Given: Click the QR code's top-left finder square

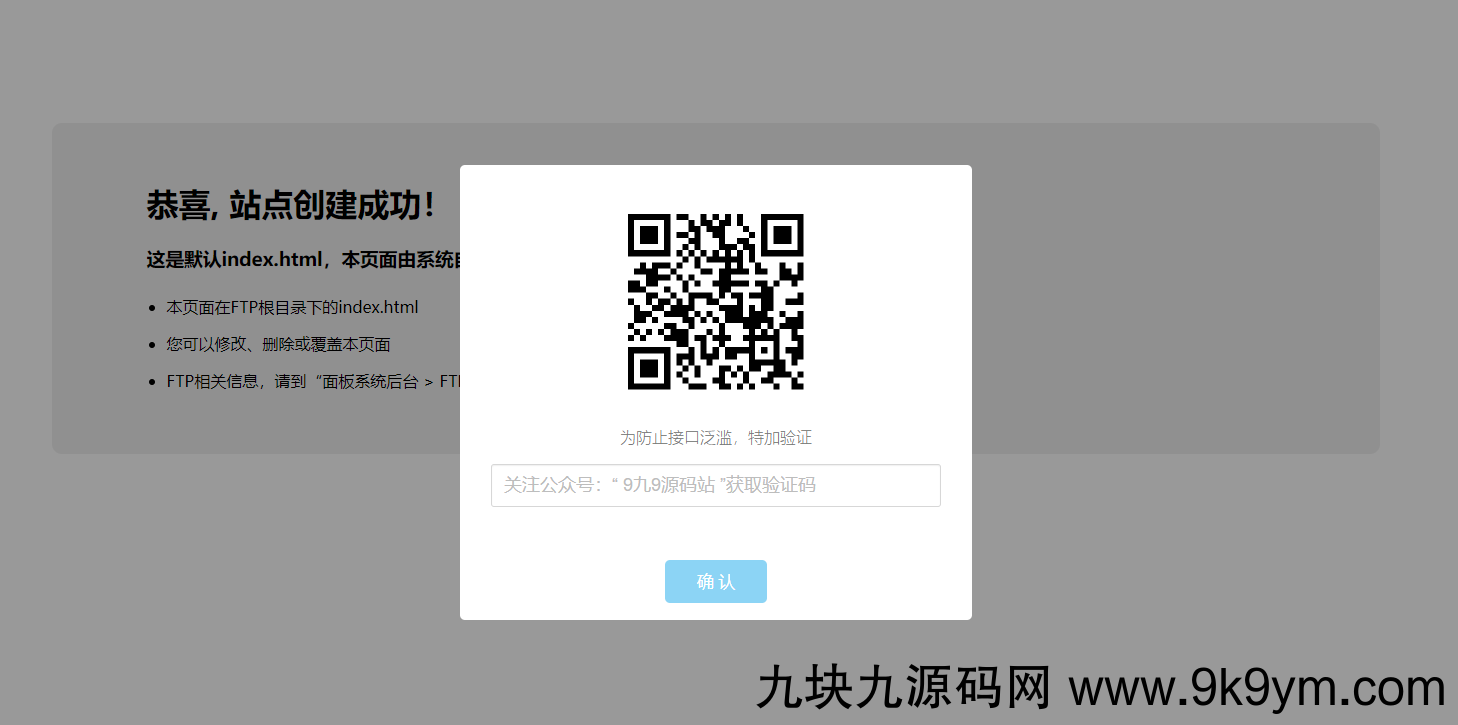Looking at the screenshot, I should click(649, 236).
